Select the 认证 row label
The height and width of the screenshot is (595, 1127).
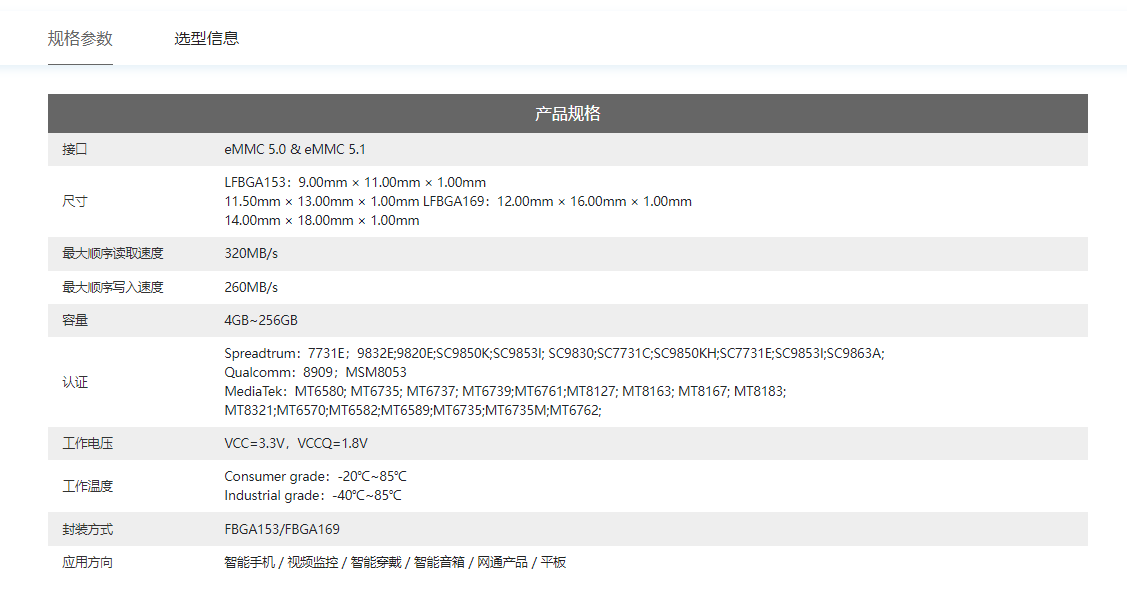pyautogui.click(x=75, y=382)
